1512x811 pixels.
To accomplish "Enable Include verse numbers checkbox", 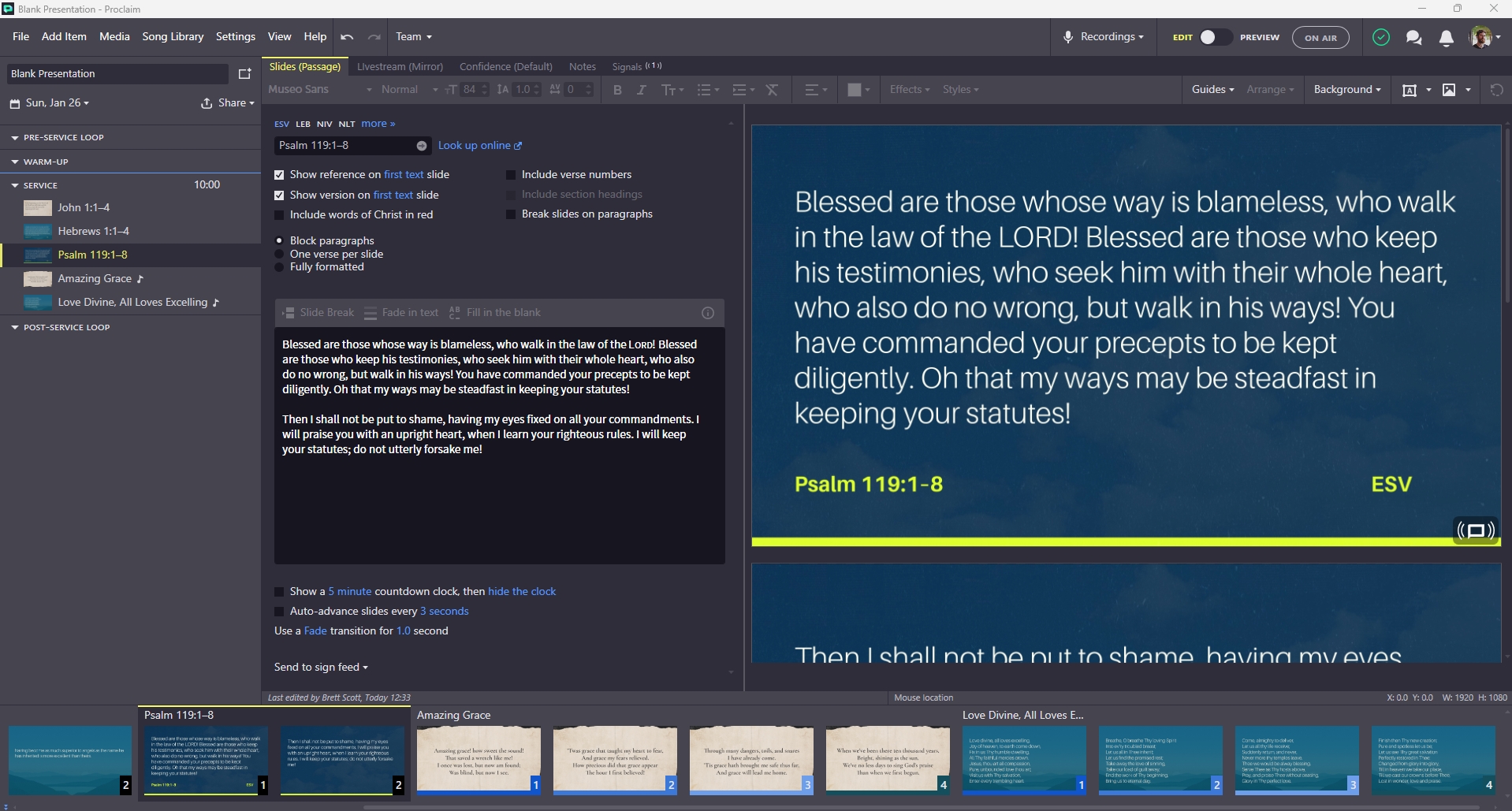I will 511,175.
